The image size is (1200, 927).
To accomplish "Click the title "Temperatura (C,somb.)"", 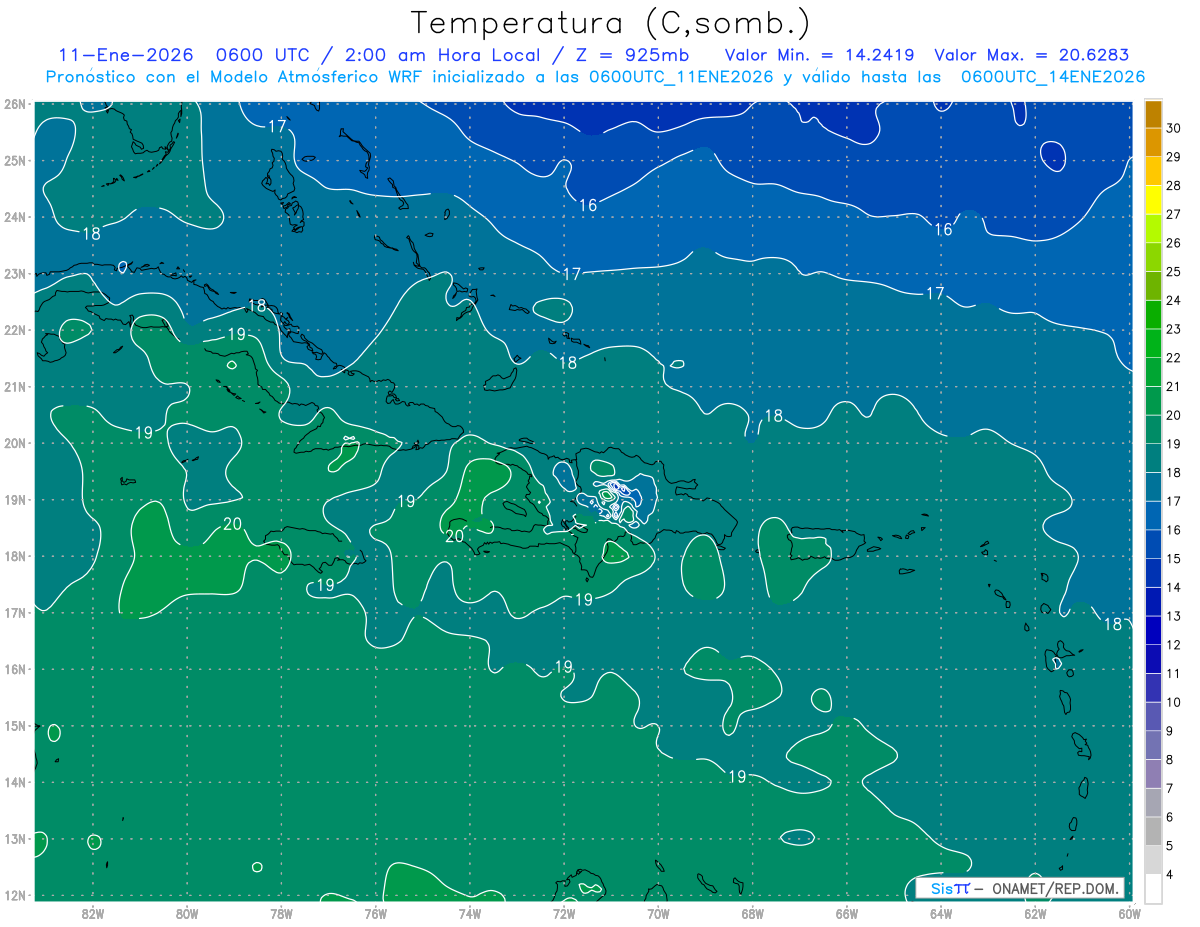I will [611, 23].
